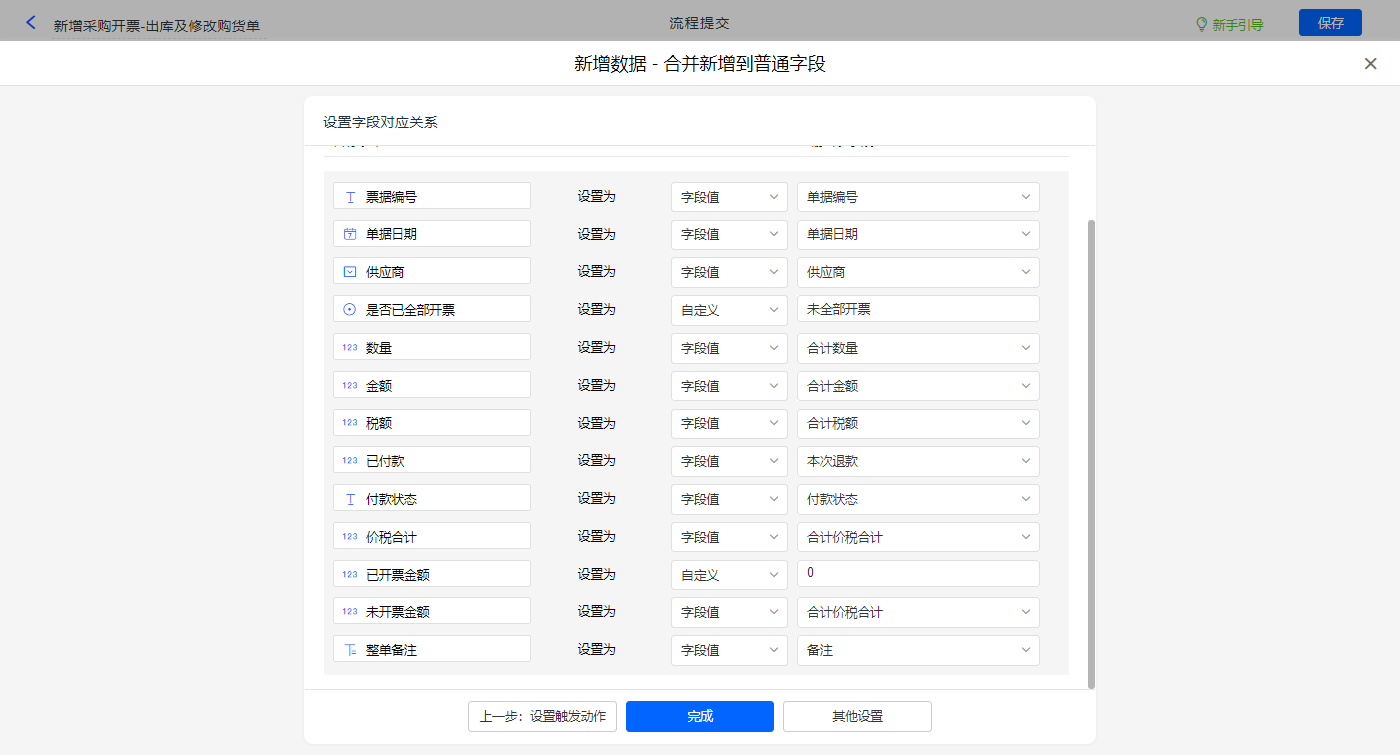This screenshot has height=755, width=1400.
Task: Open the 自定义 dropdown for 是否已全部开票
Action: [728, 310]
